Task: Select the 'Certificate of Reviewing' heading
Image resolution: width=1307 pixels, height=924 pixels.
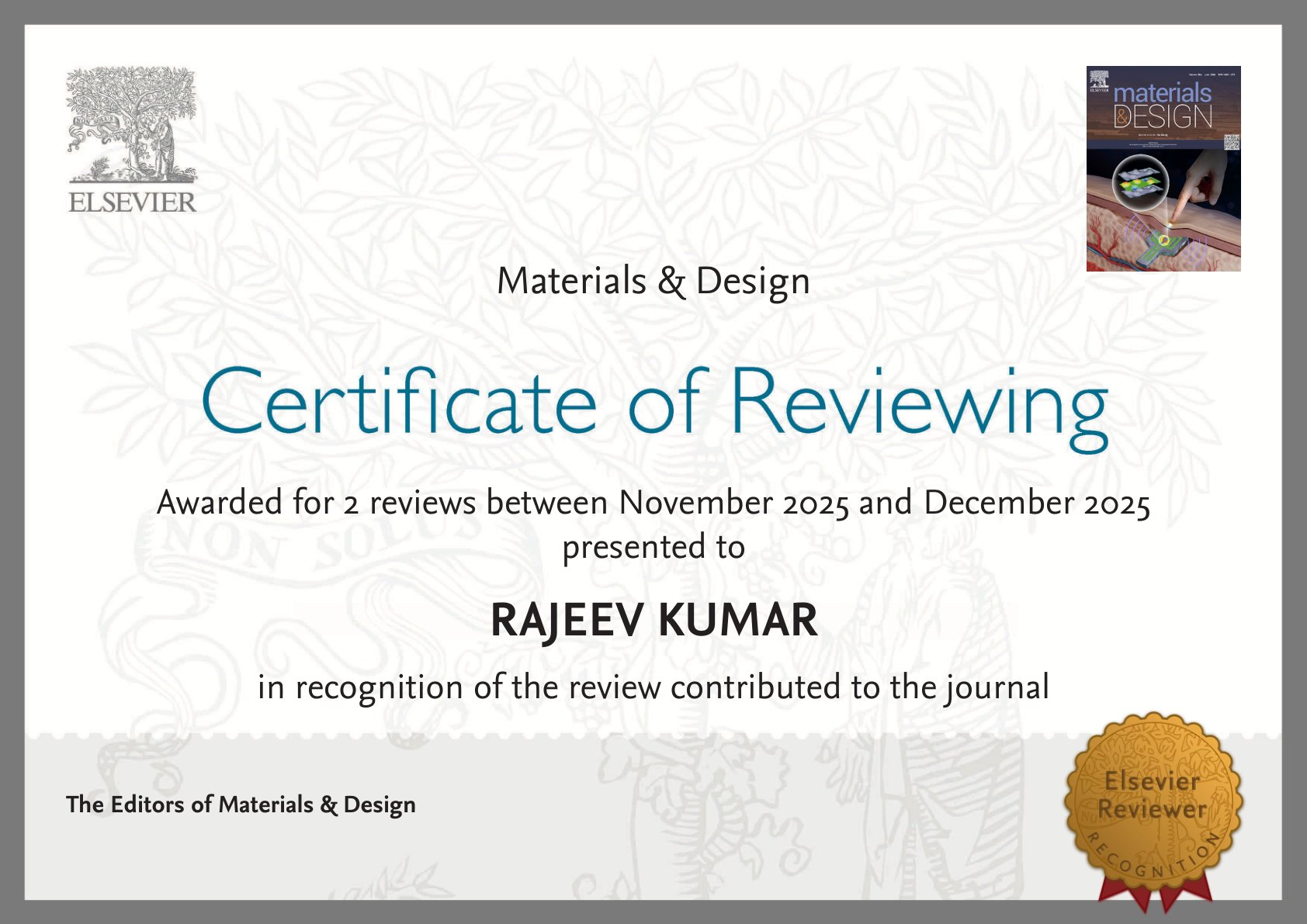Action: click(x=654, y=408)
